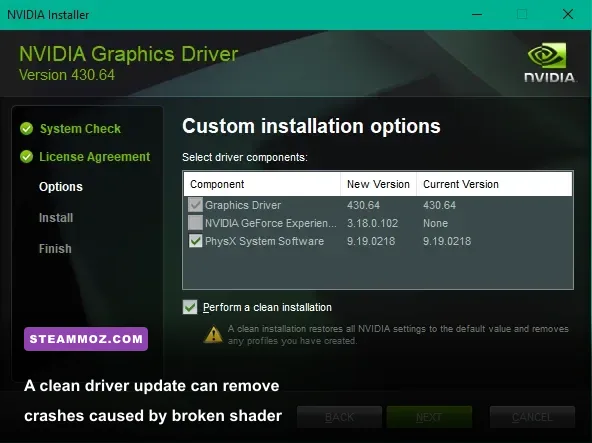592x443 pixels.
Task: Click the System Check green checkmark icon
Action: tap(26, 129)
